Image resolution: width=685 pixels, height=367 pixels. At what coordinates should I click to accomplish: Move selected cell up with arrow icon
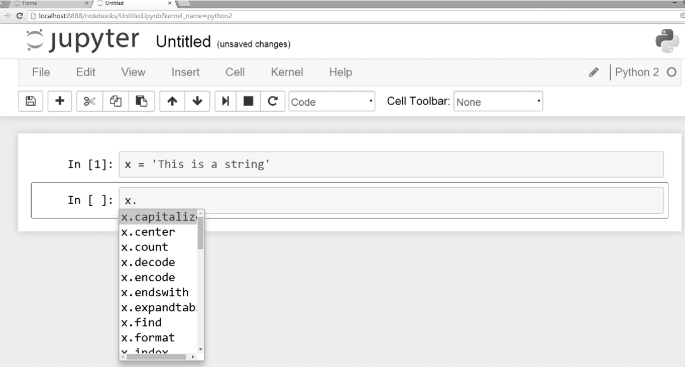172,101
